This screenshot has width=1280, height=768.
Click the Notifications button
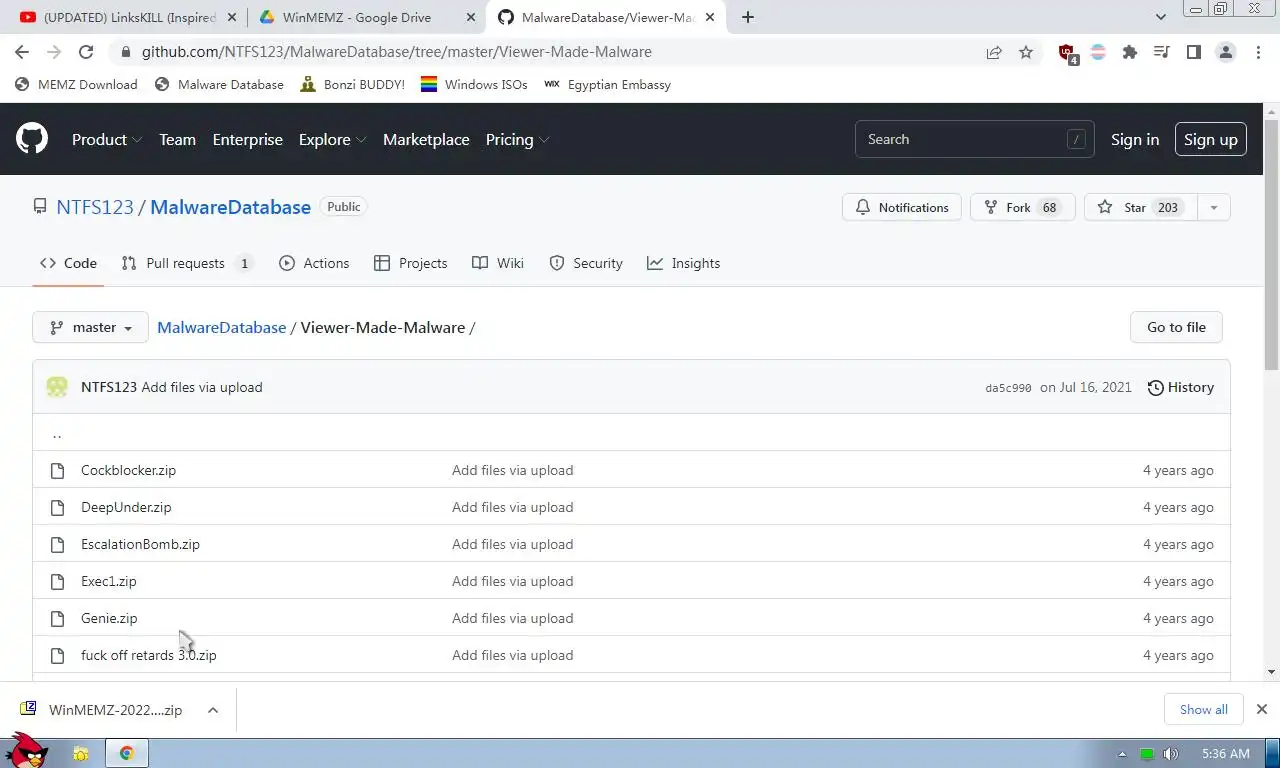[x=902, y=207]
